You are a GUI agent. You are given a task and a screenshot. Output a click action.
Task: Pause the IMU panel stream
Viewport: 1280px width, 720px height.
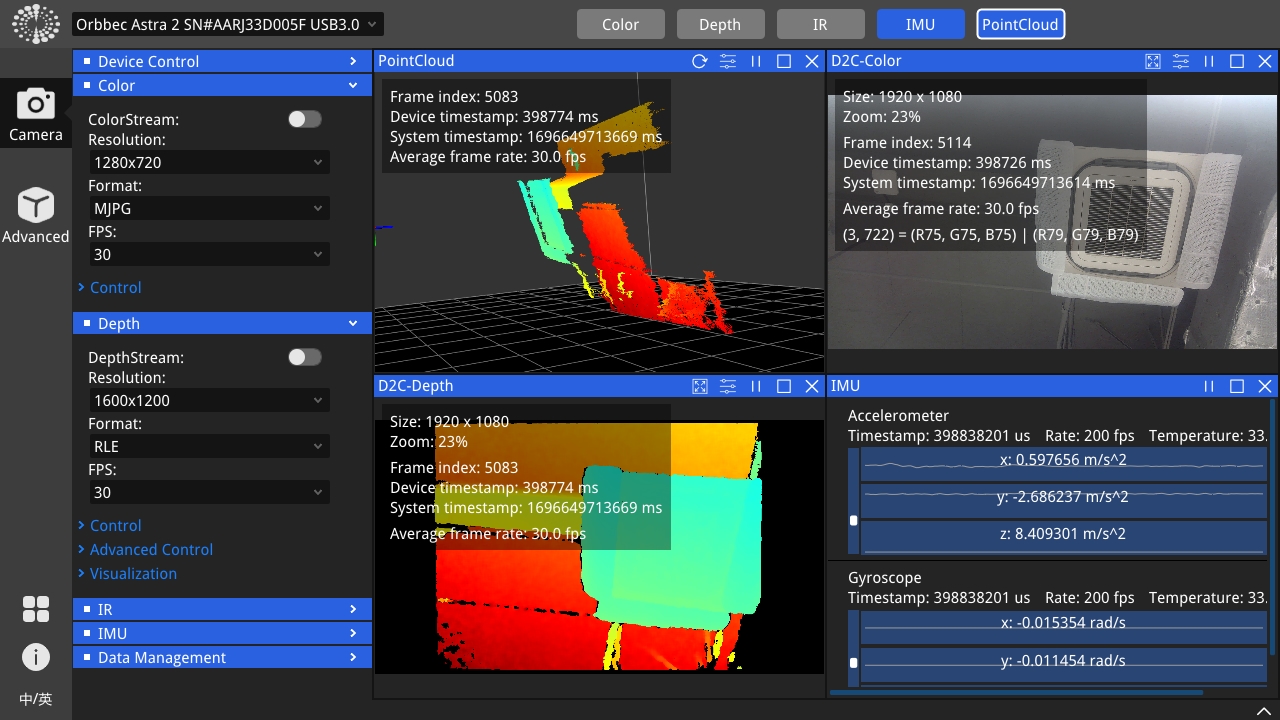[1209, 386]
